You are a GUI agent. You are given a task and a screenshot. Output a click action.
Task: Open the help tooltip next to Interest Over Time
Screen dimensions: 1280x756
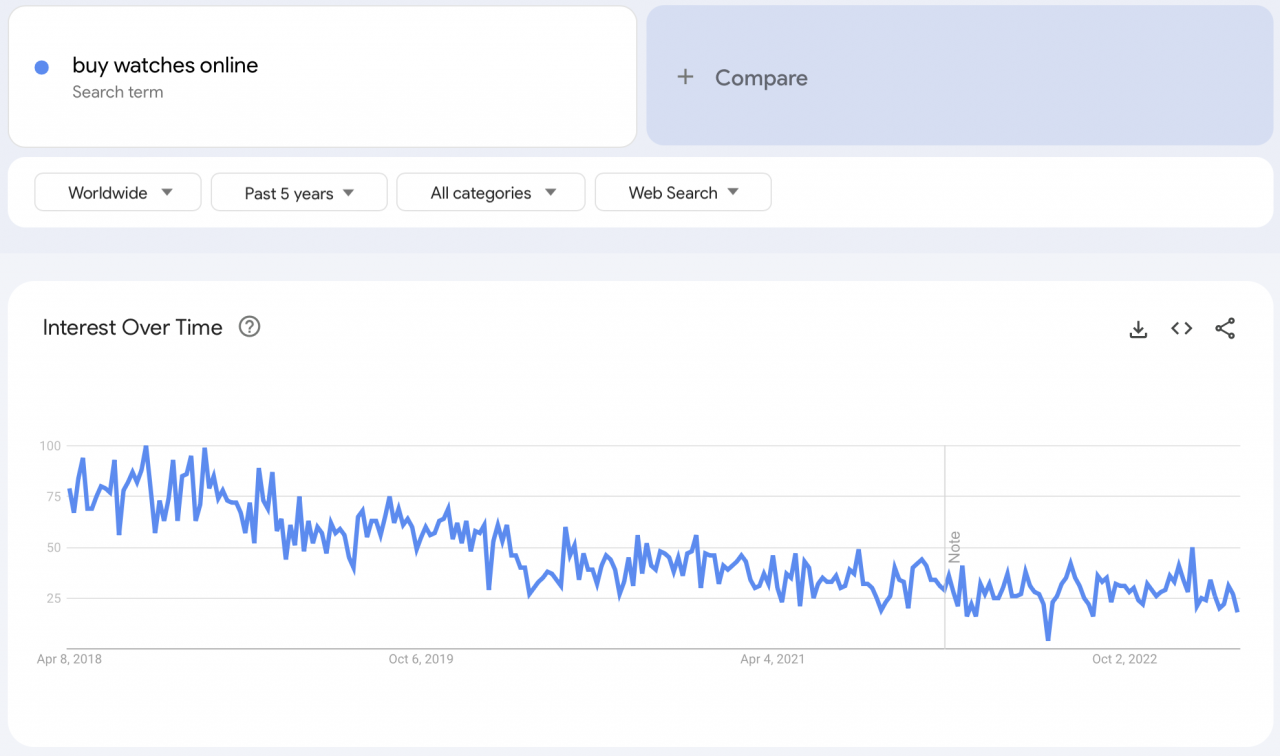point(249,326)
